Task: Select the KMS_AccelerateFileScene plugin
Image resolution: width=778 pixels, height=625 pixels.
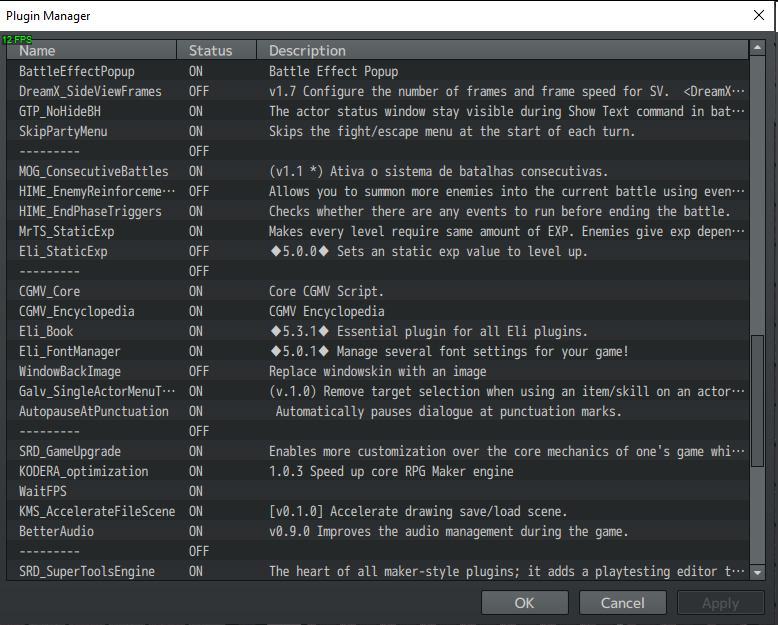Action: (378, 511)
